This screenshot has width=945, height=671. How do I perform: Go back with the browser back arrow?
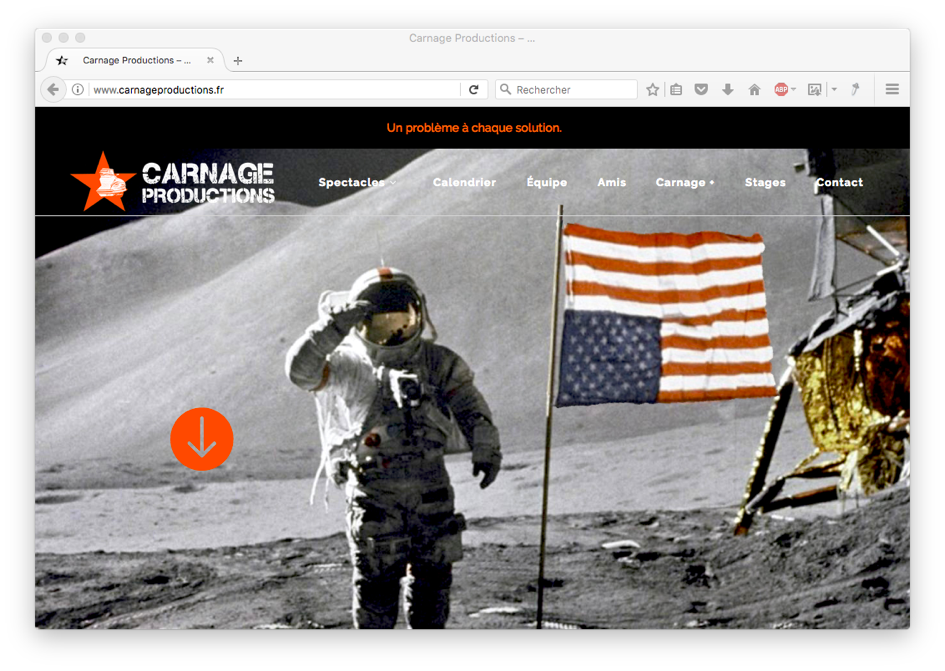53,90
